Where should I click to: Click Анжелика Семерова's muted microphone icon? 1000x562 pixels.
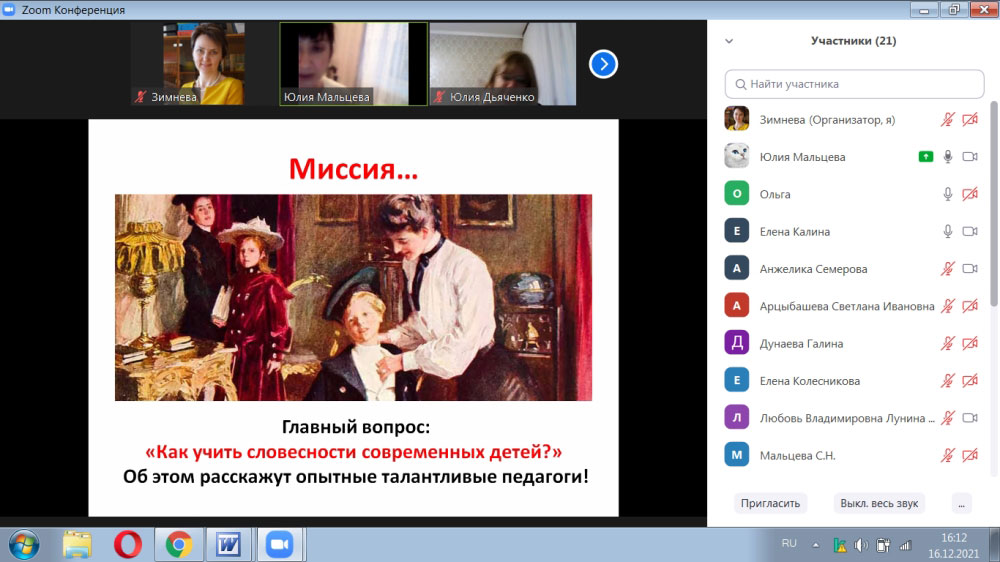coord(948,269)
